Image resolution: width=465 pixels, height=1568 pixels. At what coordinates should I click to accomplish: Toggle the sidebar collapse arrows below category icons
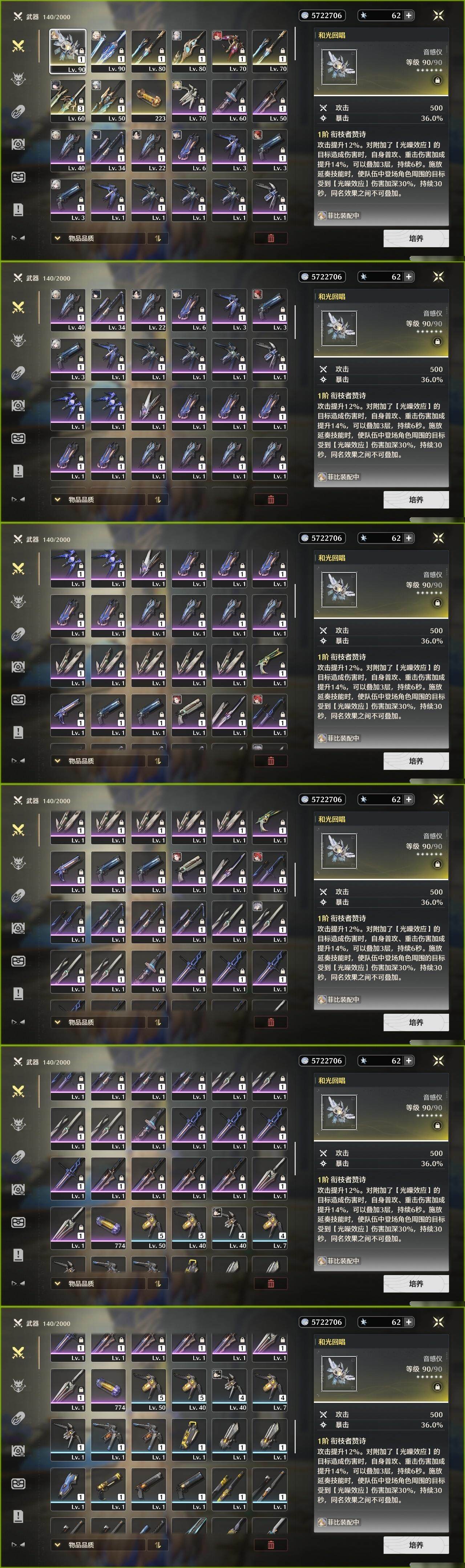tap(18, 238)
